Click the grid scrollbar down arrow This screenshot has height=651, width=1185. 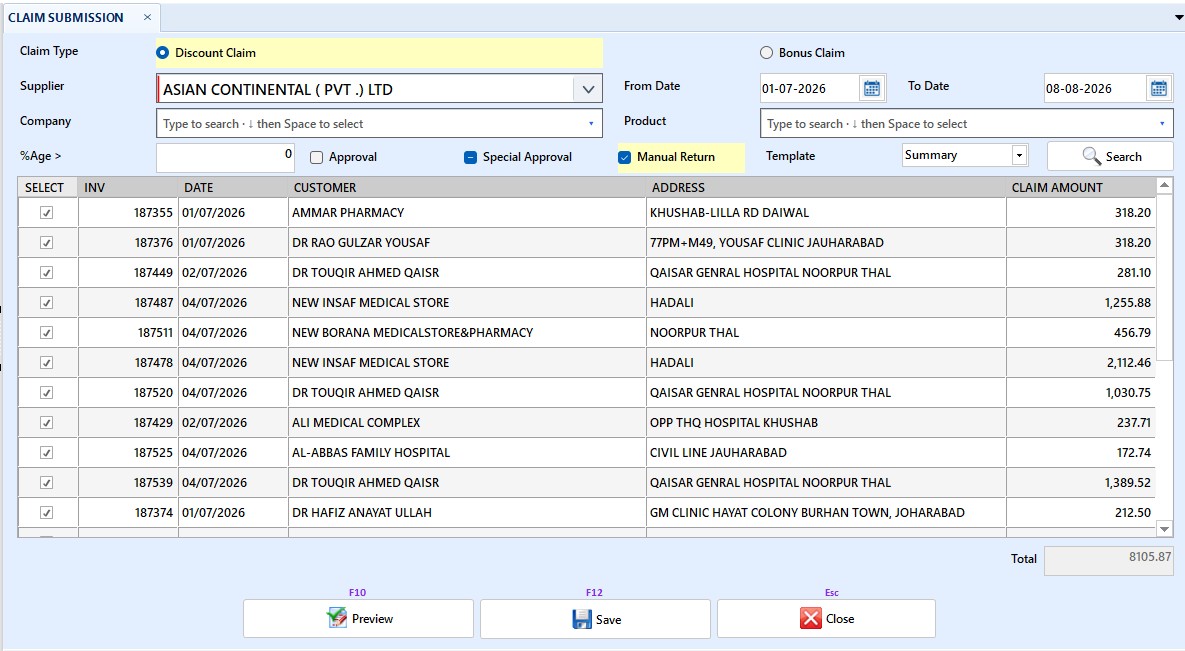pyautogui.click(x=1165, y=530)
